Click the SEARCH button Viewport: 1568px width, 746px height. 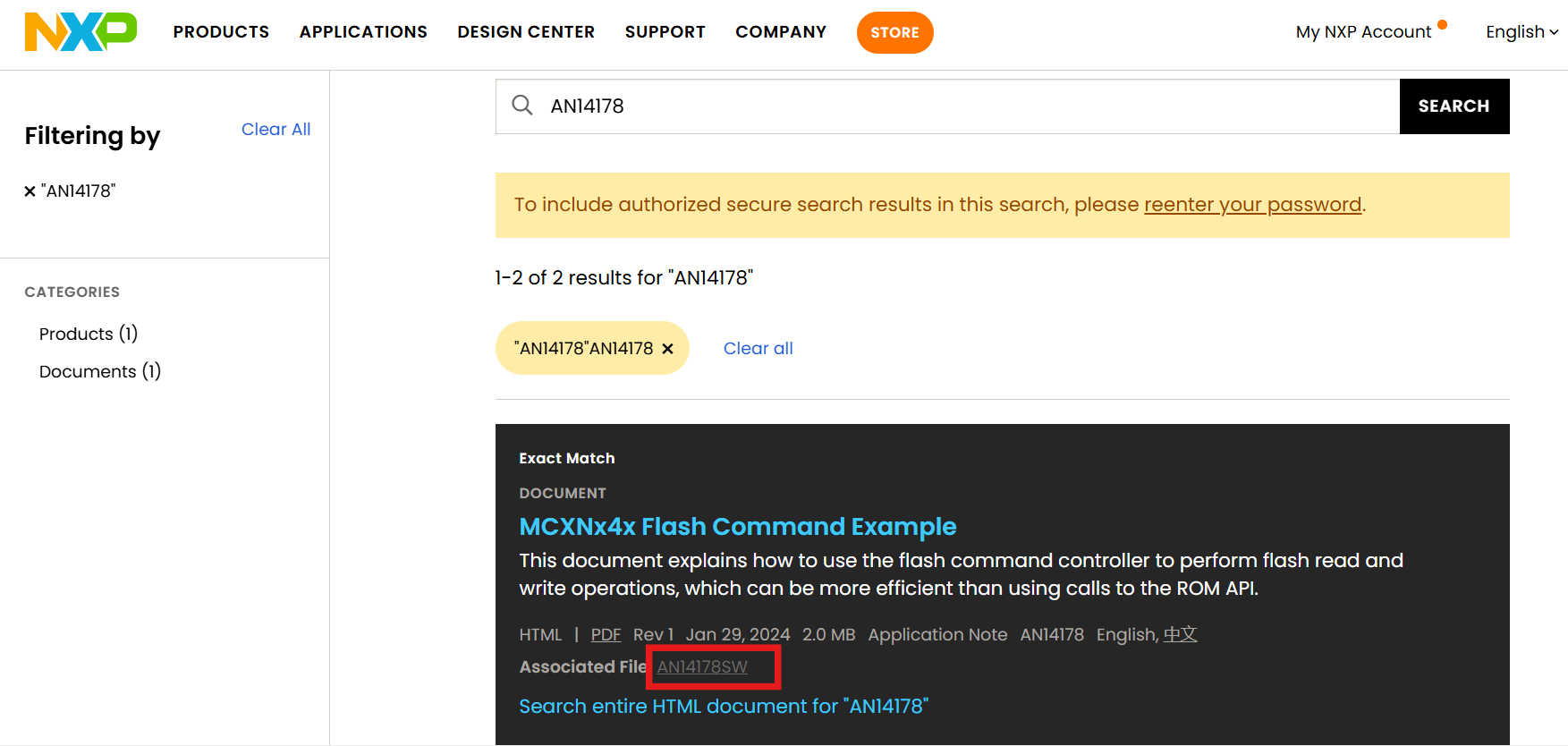1454,106
